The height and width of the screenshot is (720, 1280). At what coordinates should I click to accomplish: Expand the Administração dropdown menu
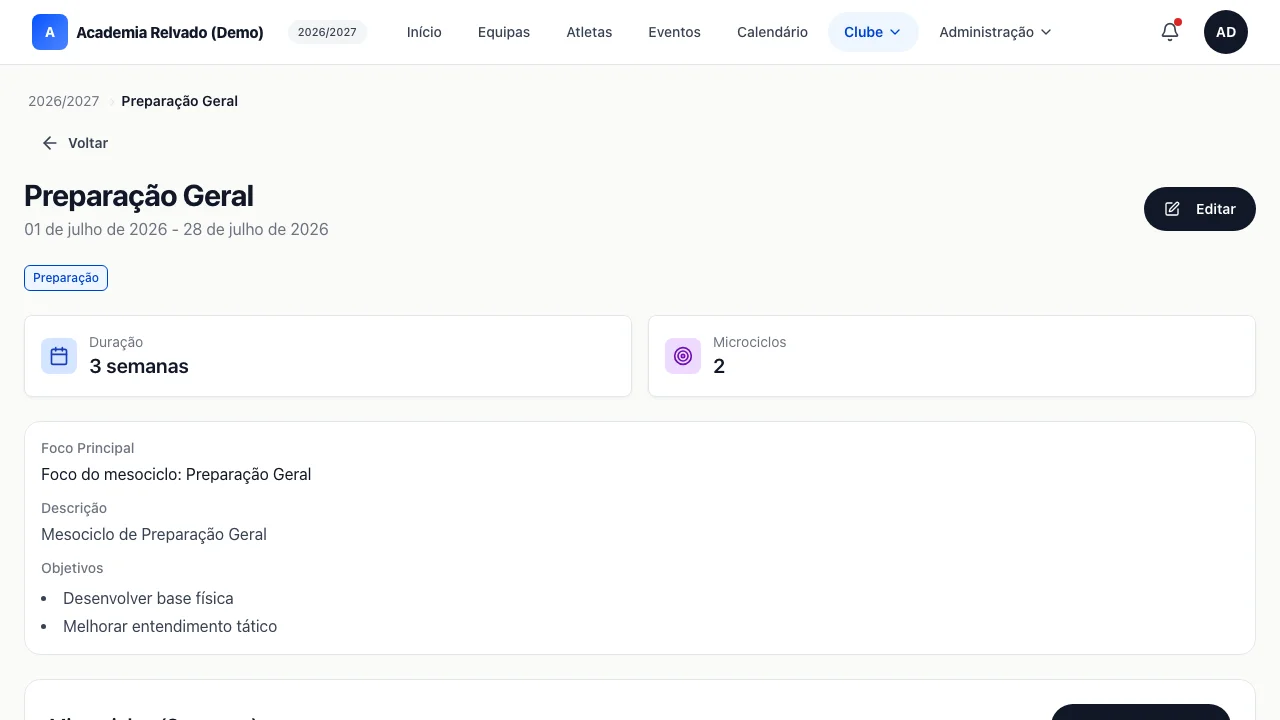tap(995, 32)
